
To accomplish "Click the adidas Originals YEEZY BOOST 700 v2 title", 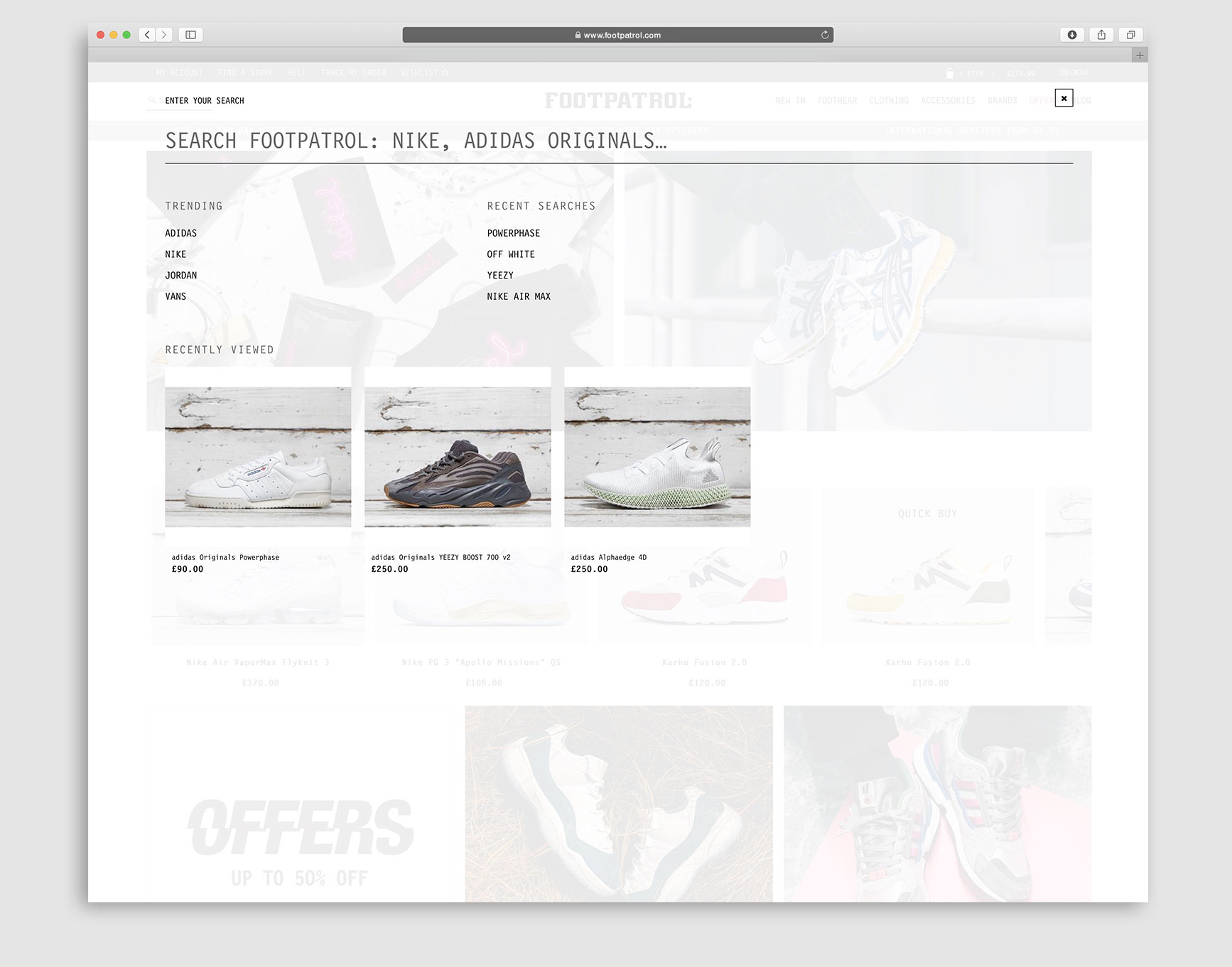I will [441, 558].
